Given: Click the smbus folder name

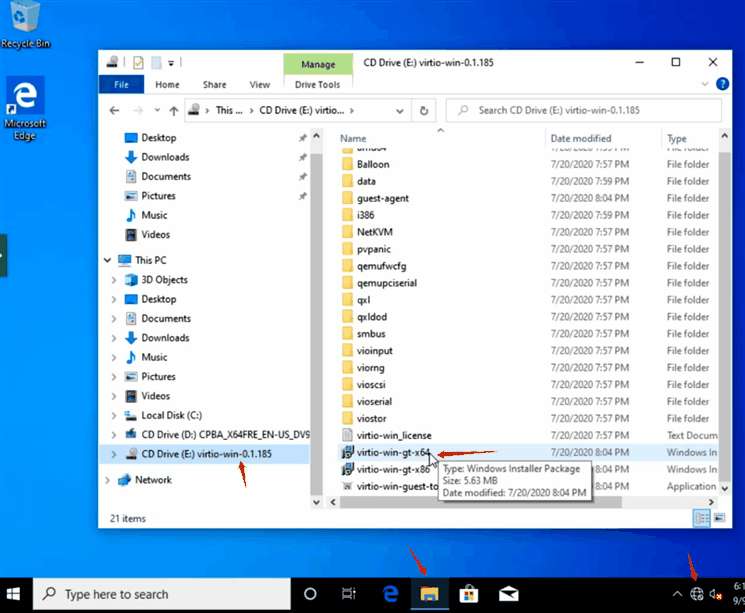Looking at the screenshot, I should (x=371, y=334).
